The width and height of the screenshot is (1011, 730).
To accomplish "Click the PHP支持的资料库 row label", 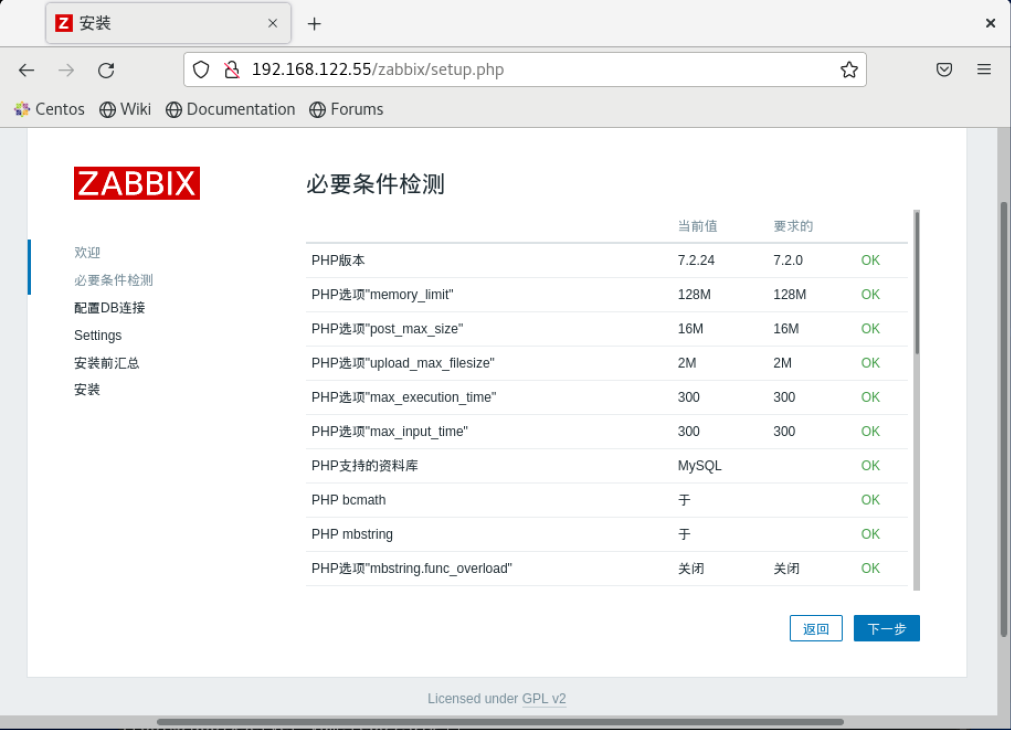I will coord(365,466).
